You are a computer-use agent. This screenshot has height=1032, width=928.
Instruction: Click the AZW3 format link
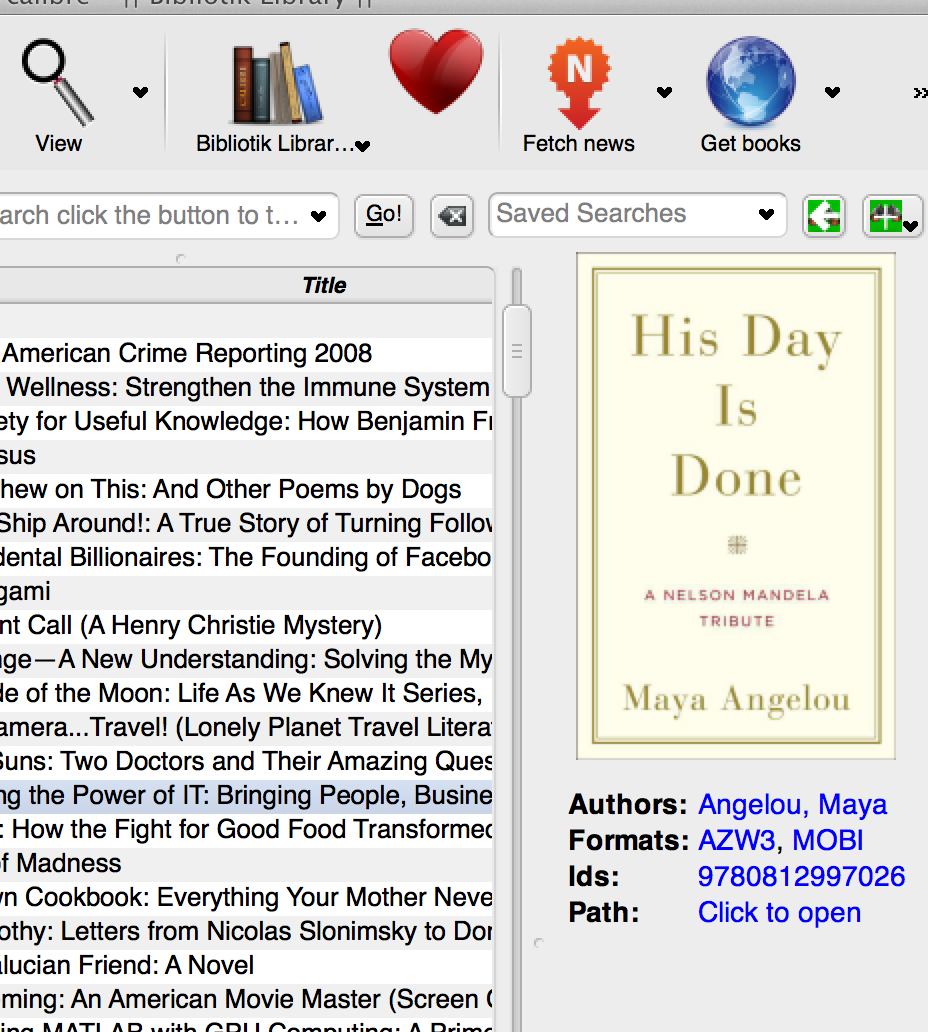tap(736, 840)
